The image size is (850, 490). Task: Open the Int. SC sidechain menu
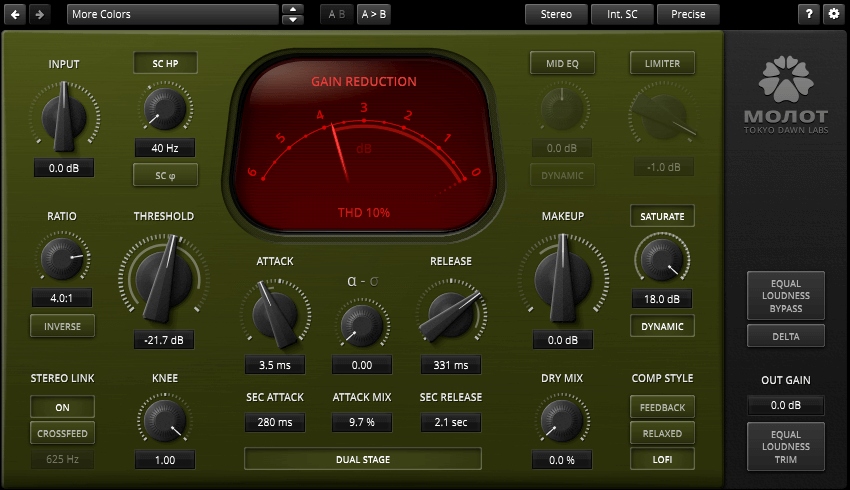point(622,14)
